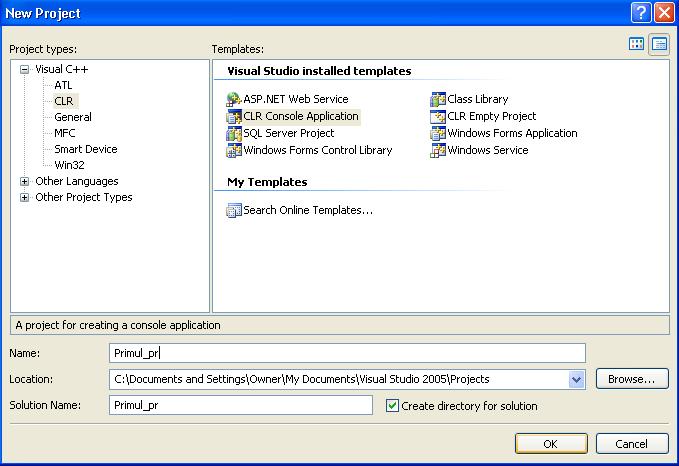Viewport: 679px width, 466px height.
Task: Choose the CLR Console Application template icon
Action: coord(234,117)
